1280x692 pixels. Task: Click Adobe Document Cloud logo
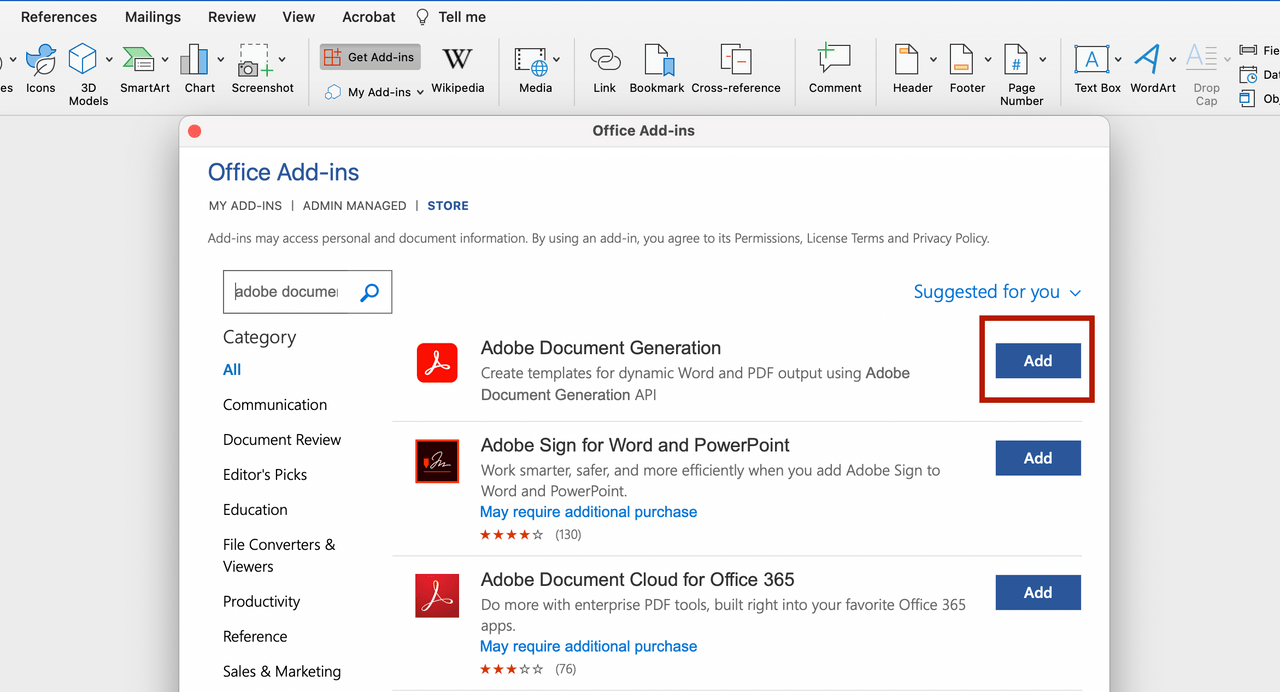tap(437, 595)
